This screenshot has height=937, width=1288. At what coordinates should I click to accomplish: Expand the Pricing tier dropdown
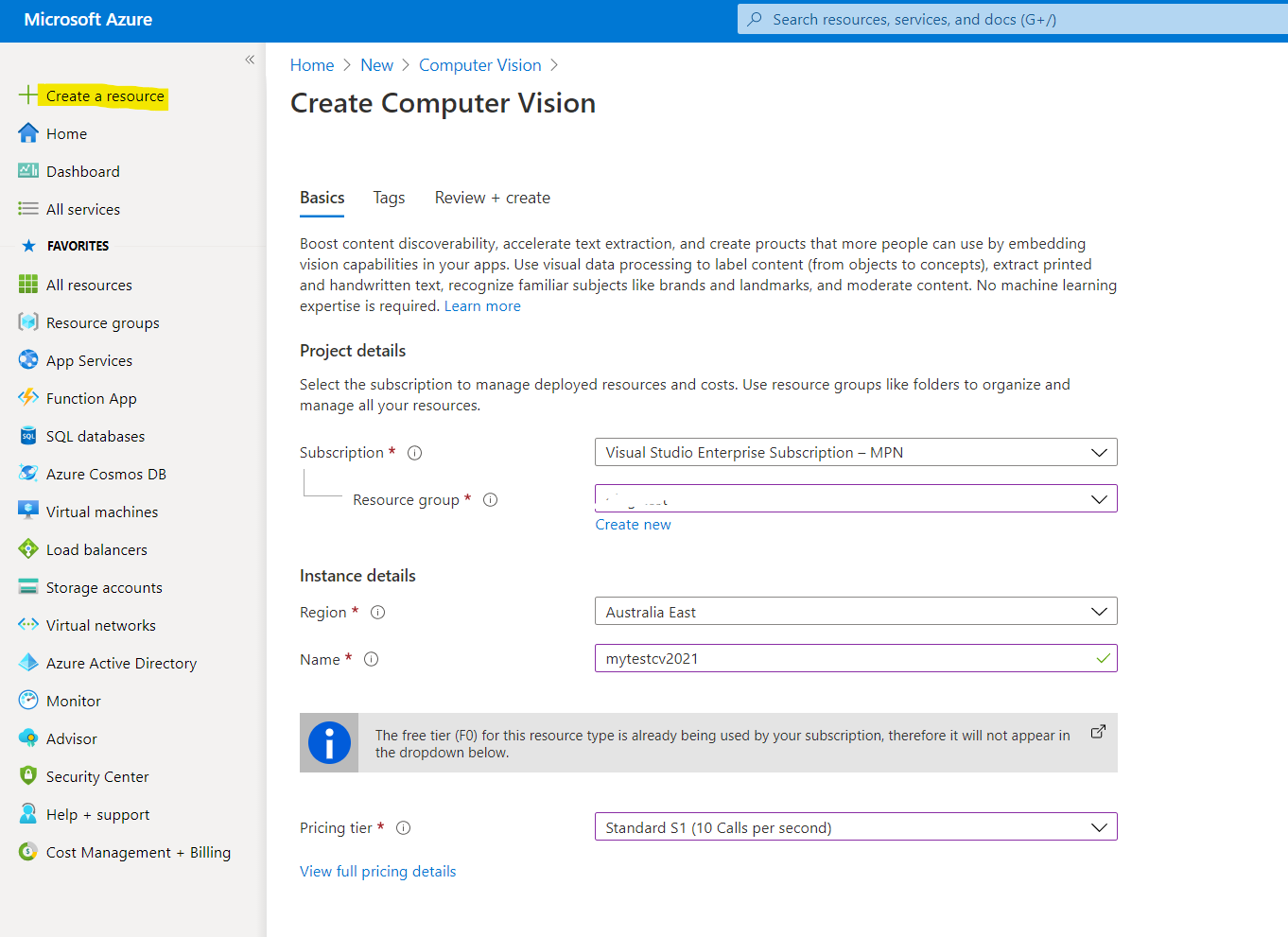tap(855, 827)
